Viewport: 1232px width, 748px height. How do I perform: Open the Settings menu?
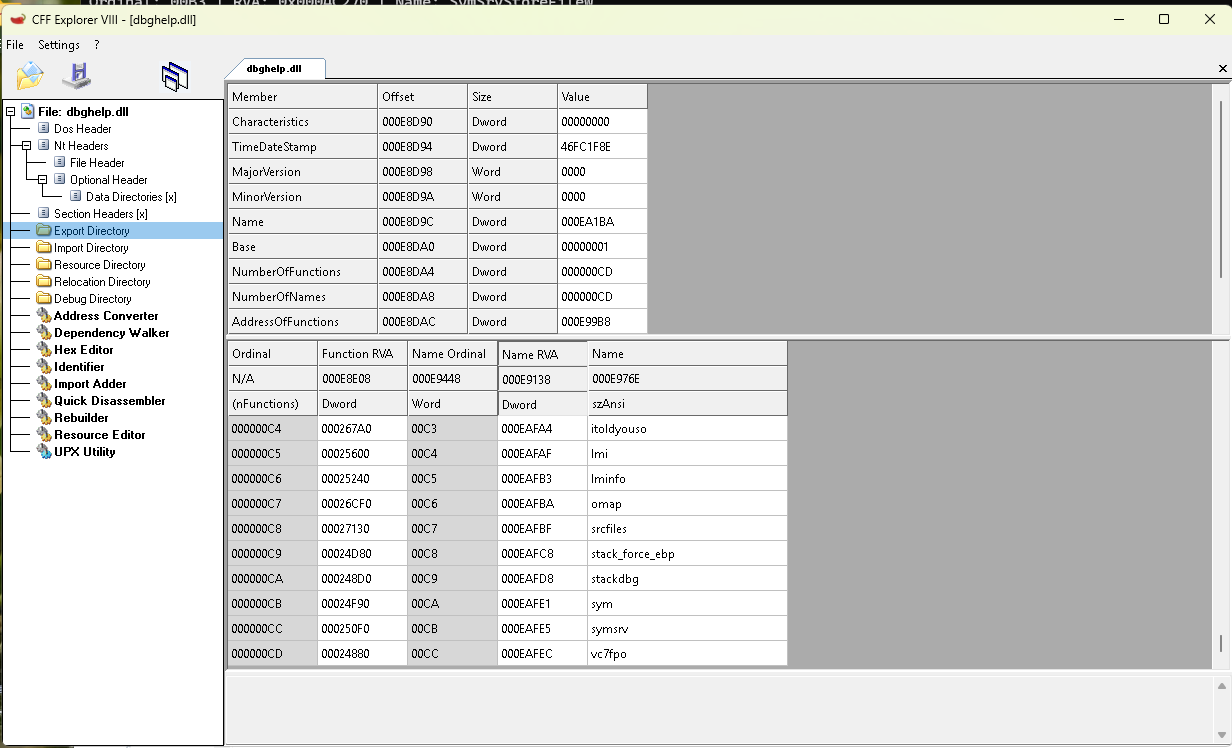click(x=59, y=45)
